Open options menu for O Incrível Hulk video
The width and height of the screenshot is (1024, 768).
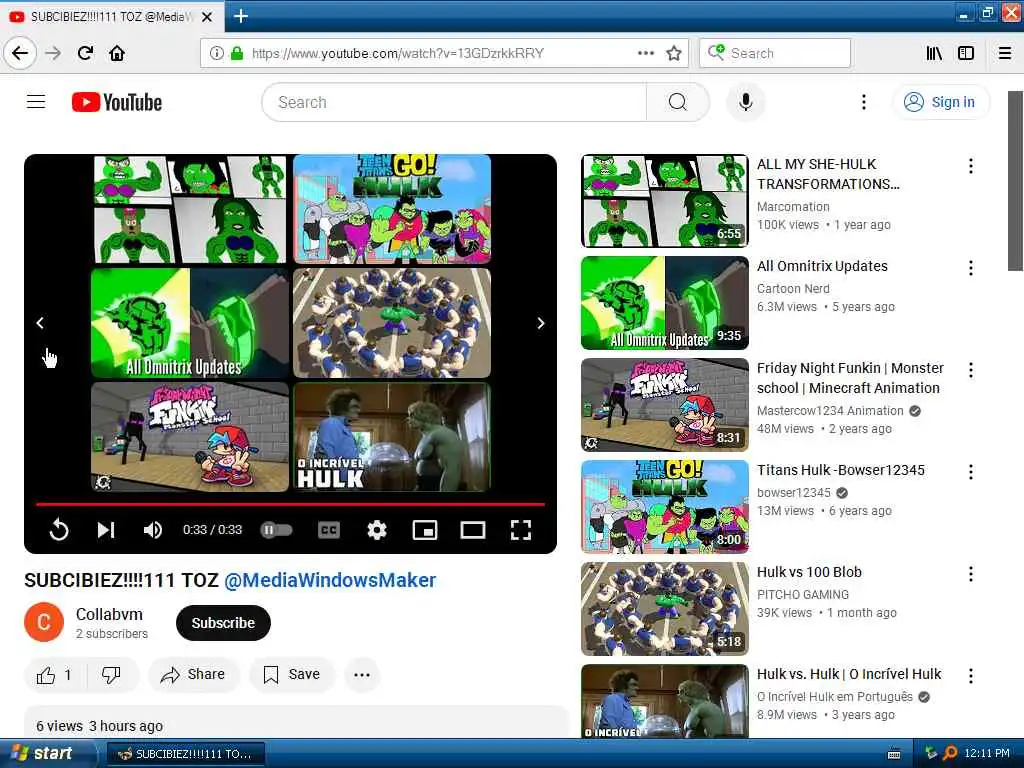970,675
